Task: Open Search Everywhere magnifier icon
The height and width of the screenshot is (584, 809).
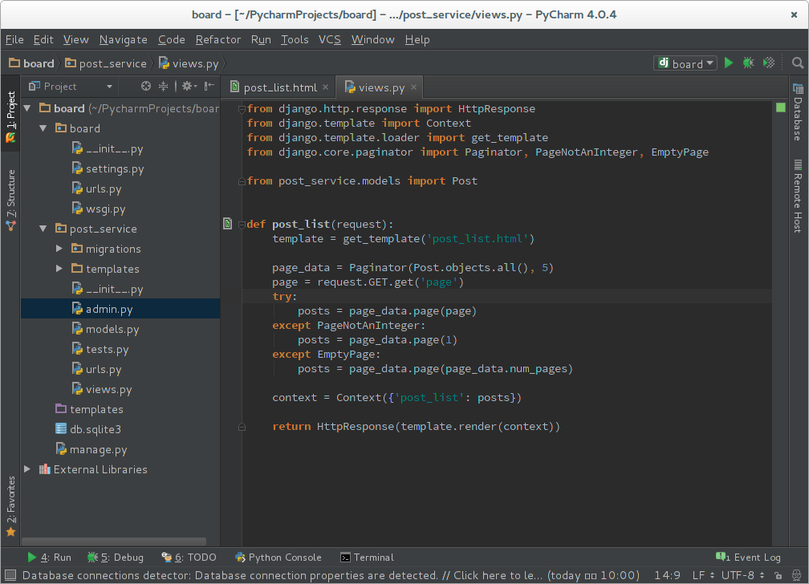Action: (797, 63)
